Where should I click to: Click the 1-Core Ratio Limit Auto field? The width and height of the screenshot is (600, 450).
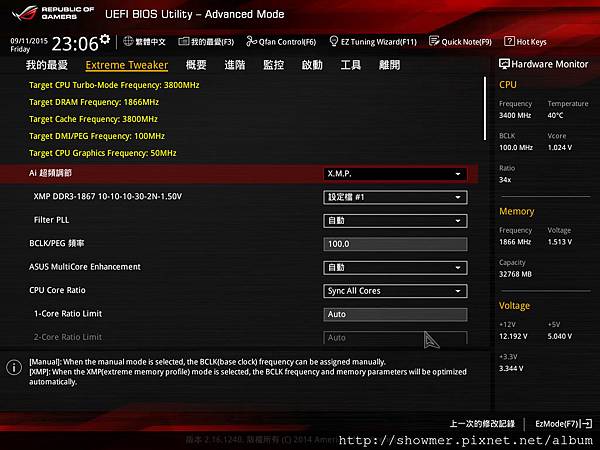tap(395, 314)
